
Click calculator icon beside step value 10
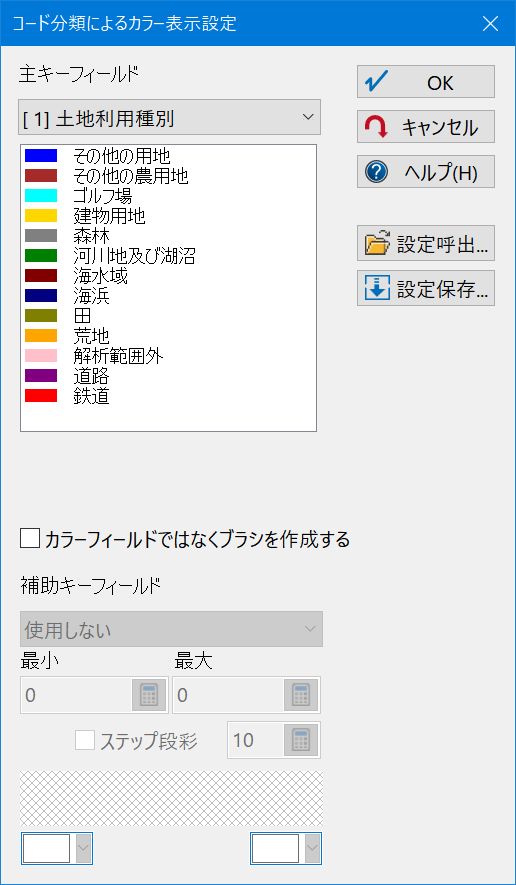pyautogui.click(x=301, y=740)
